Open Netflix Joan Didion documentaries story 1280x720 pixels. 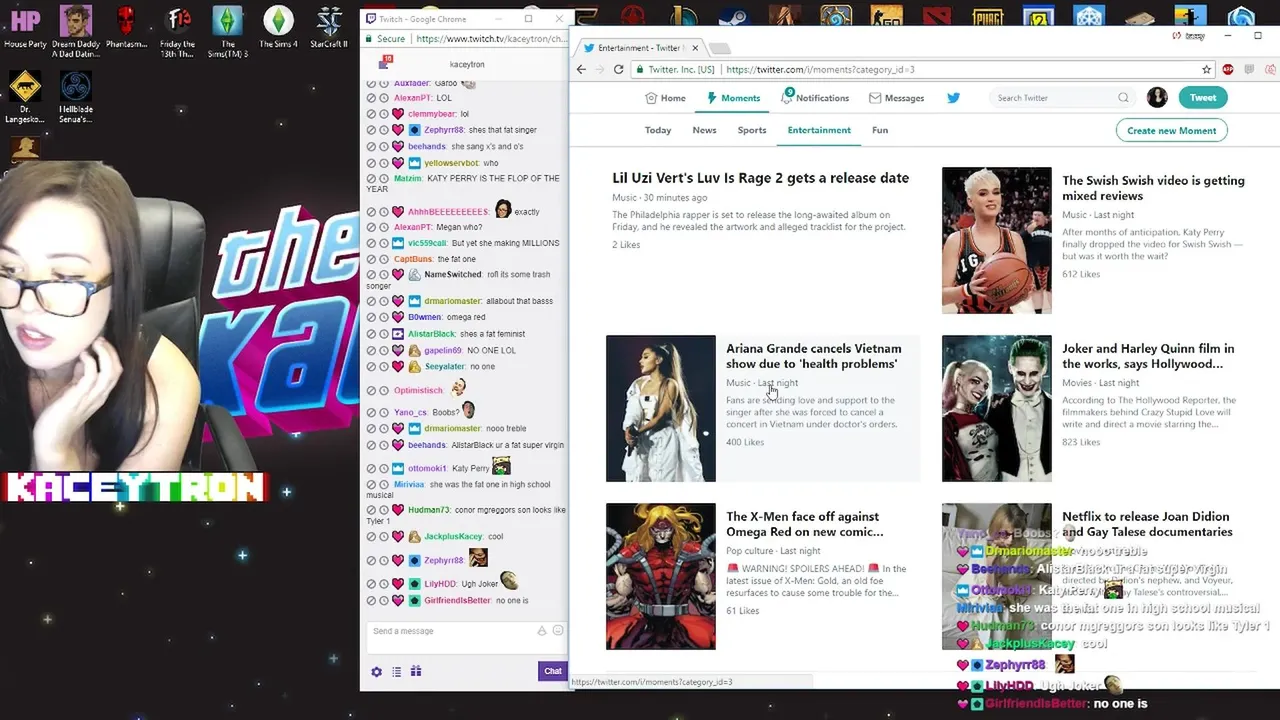[x=1147, y=524]
